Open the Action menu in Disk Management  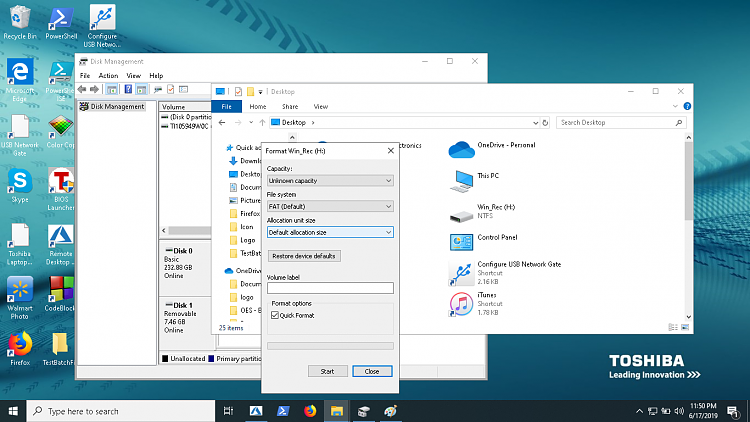tap(108, 76)
